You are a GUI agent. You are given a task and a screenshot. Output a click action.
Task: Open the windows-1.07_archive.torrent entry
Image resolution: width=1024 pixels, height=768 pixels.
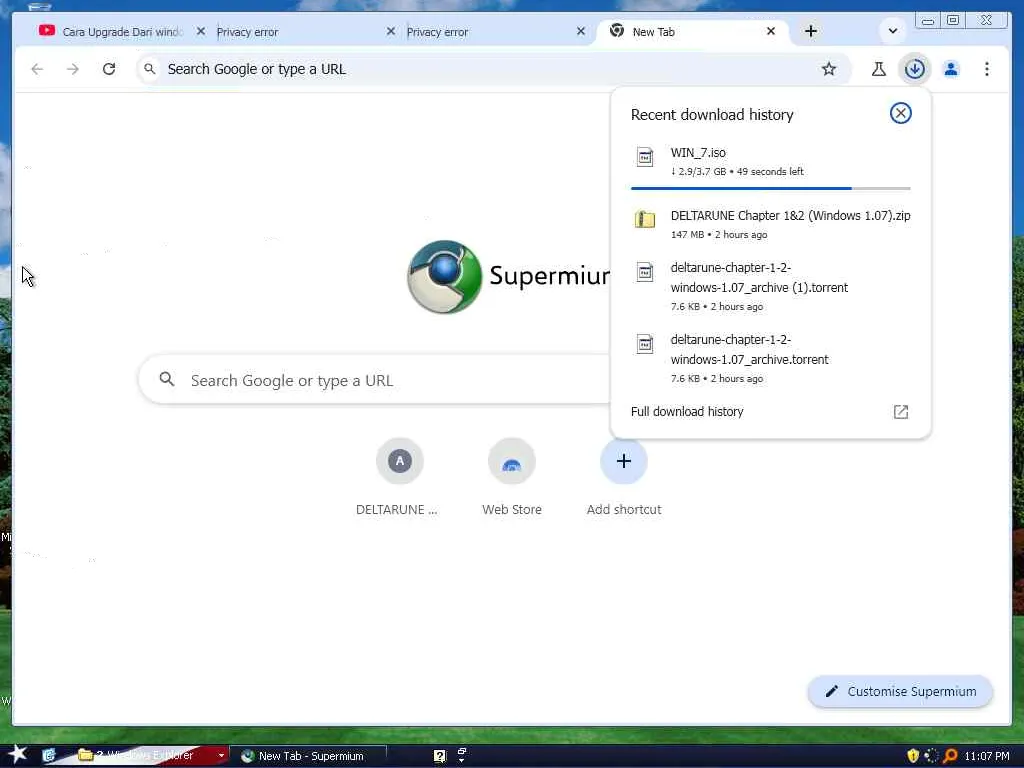pos(771,358)
